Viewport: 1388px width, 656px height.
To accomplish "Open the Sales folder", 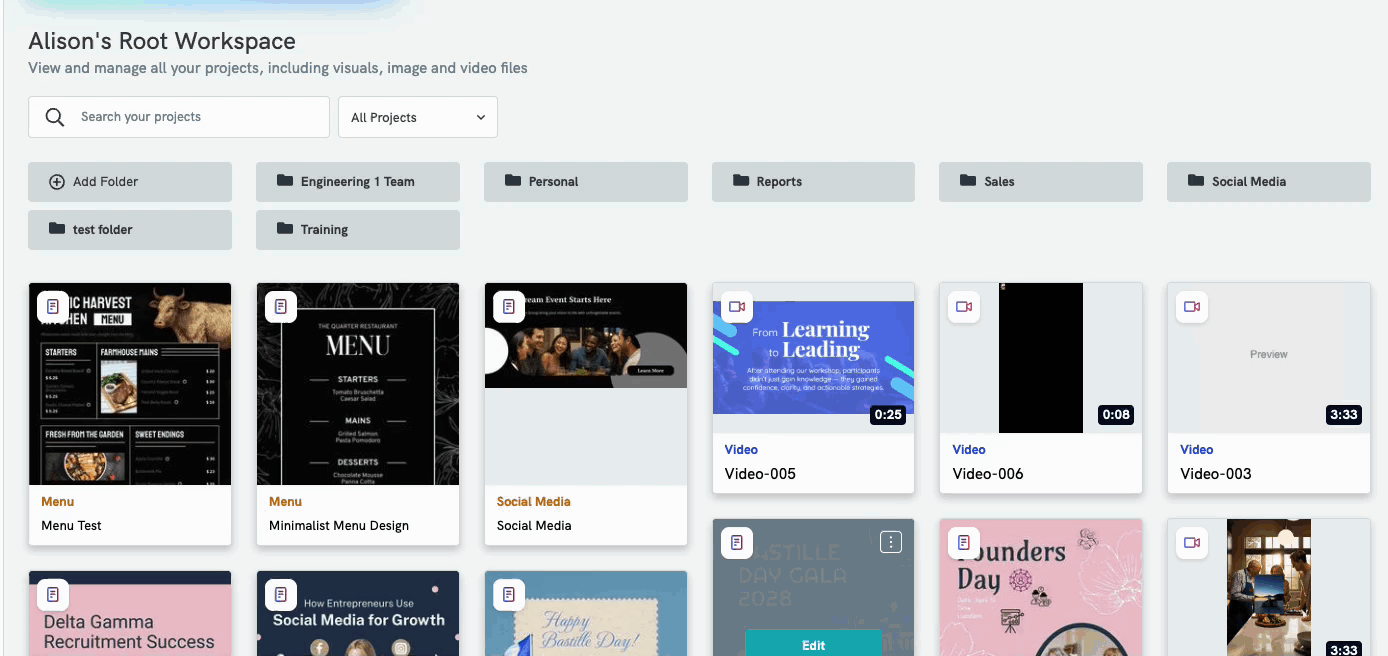I will tap(1041, 182).
